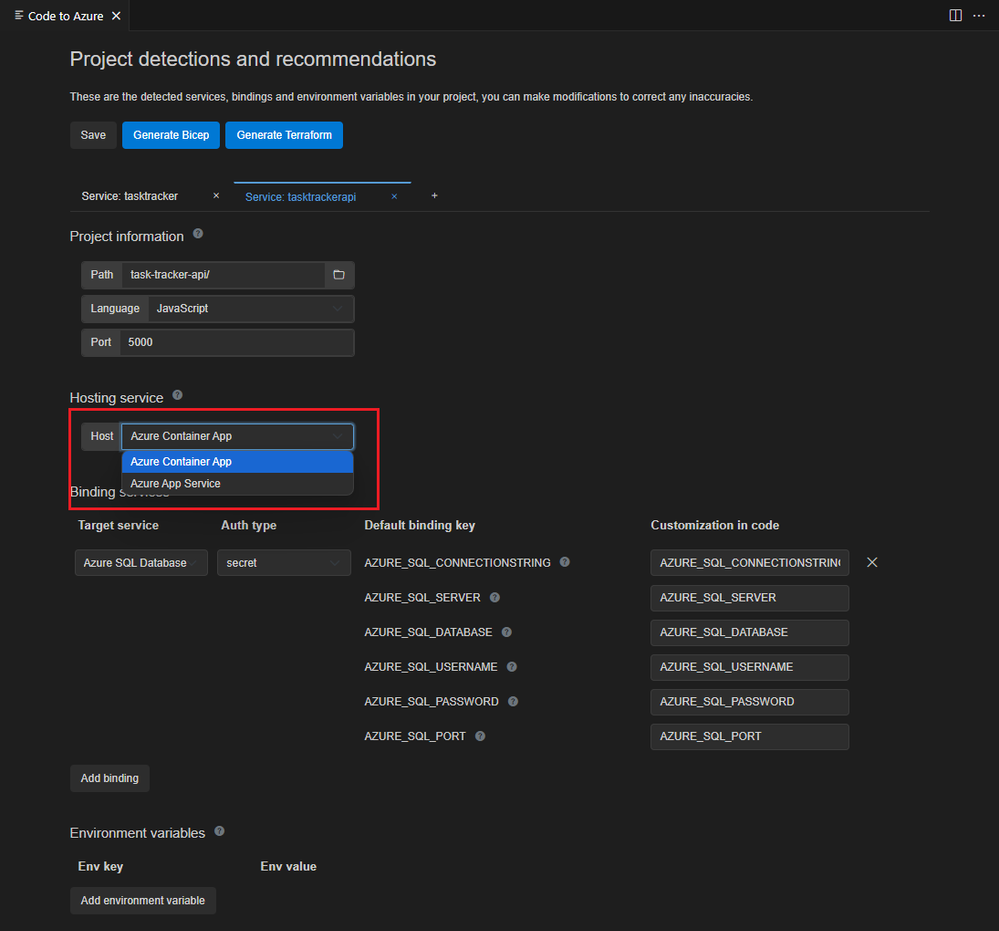Click the Default binding key header
This screenshot has height=931, width=999.
419,525
